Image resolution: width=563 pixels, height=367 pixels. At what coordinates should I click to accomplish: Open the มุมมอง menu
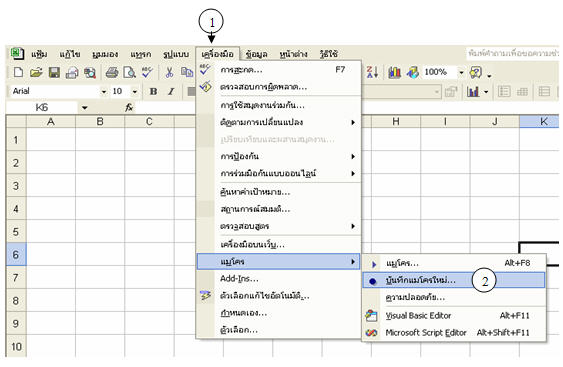click(105, 54)
